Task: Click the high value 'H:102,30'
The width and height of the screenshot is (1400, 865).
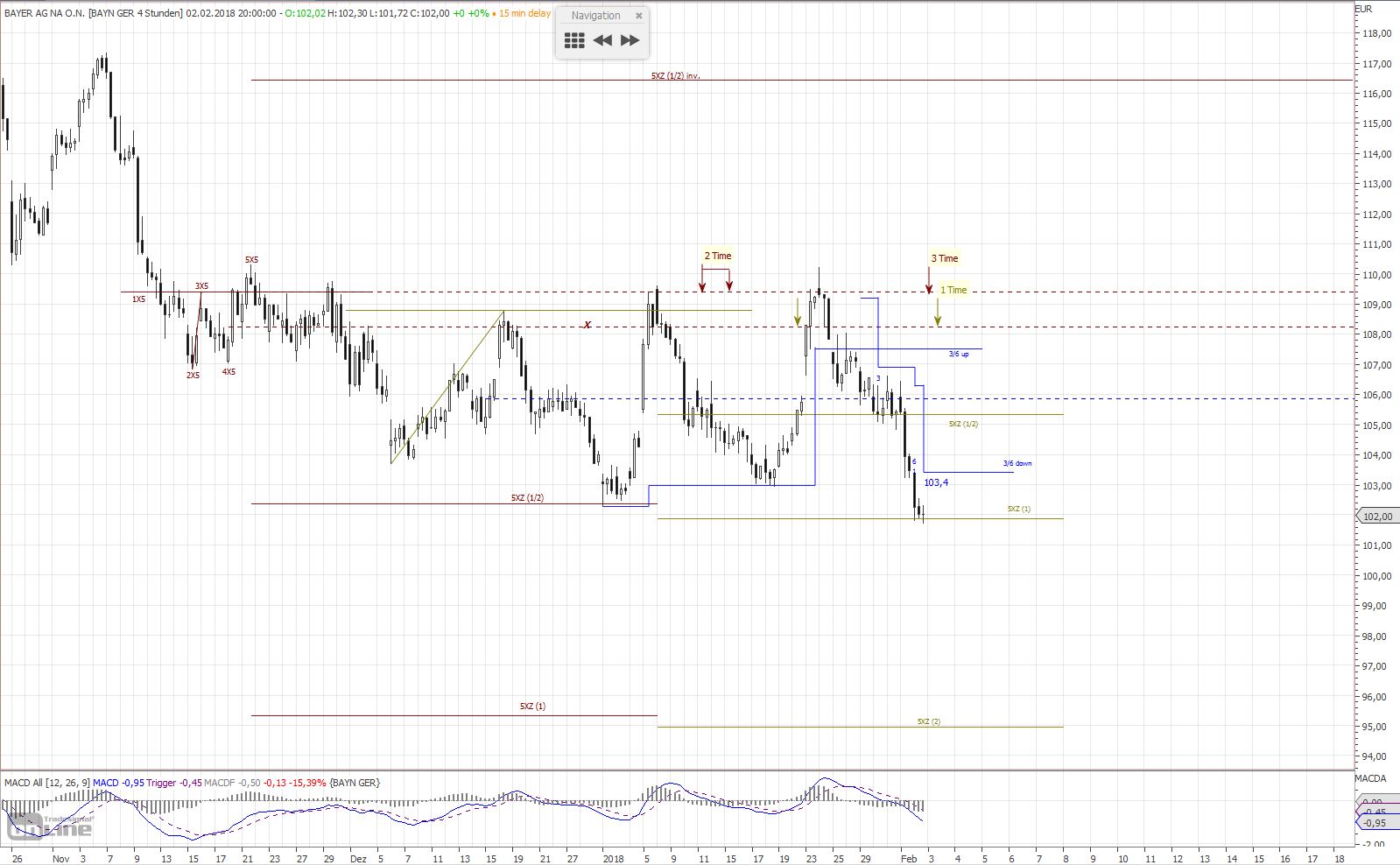Action: [348, 13]
